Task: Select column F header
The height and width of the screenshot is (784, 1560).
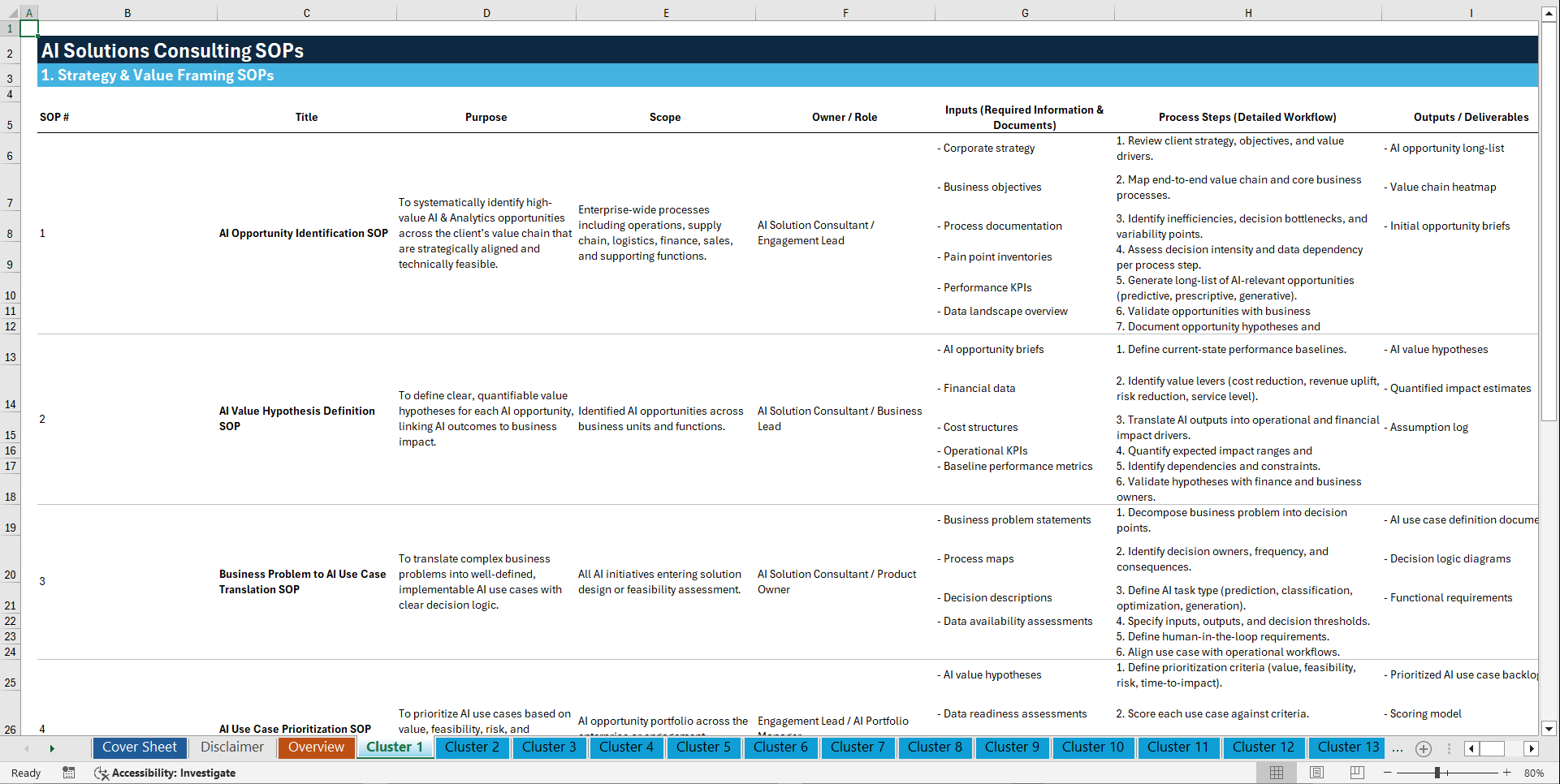Action: [845, 12]
